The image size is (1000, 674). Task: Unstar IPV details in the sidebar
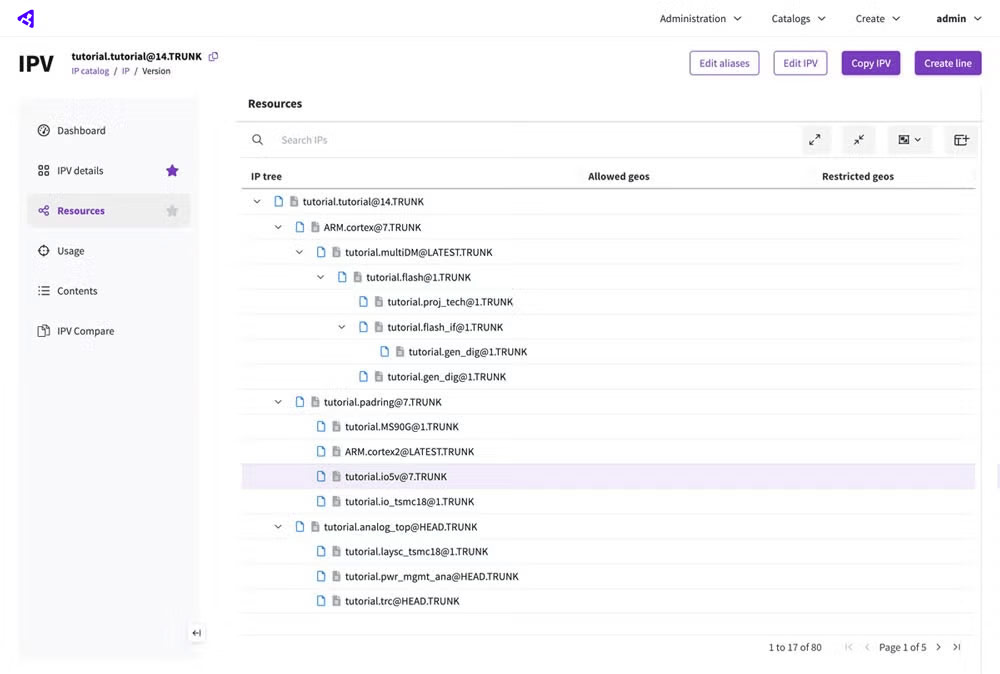pos(171,171)
